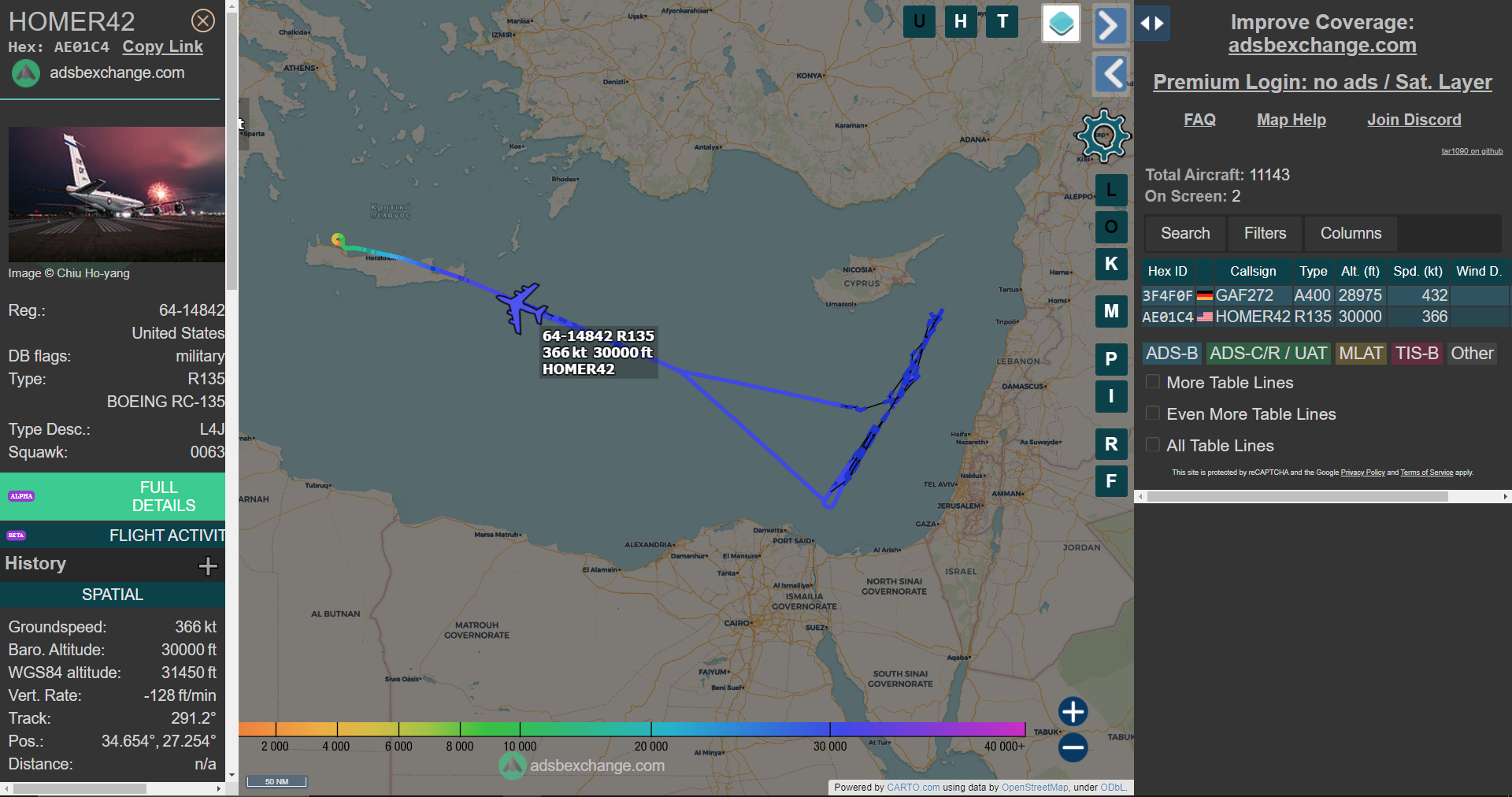Sort table by Type column

tap(1313, 271)
